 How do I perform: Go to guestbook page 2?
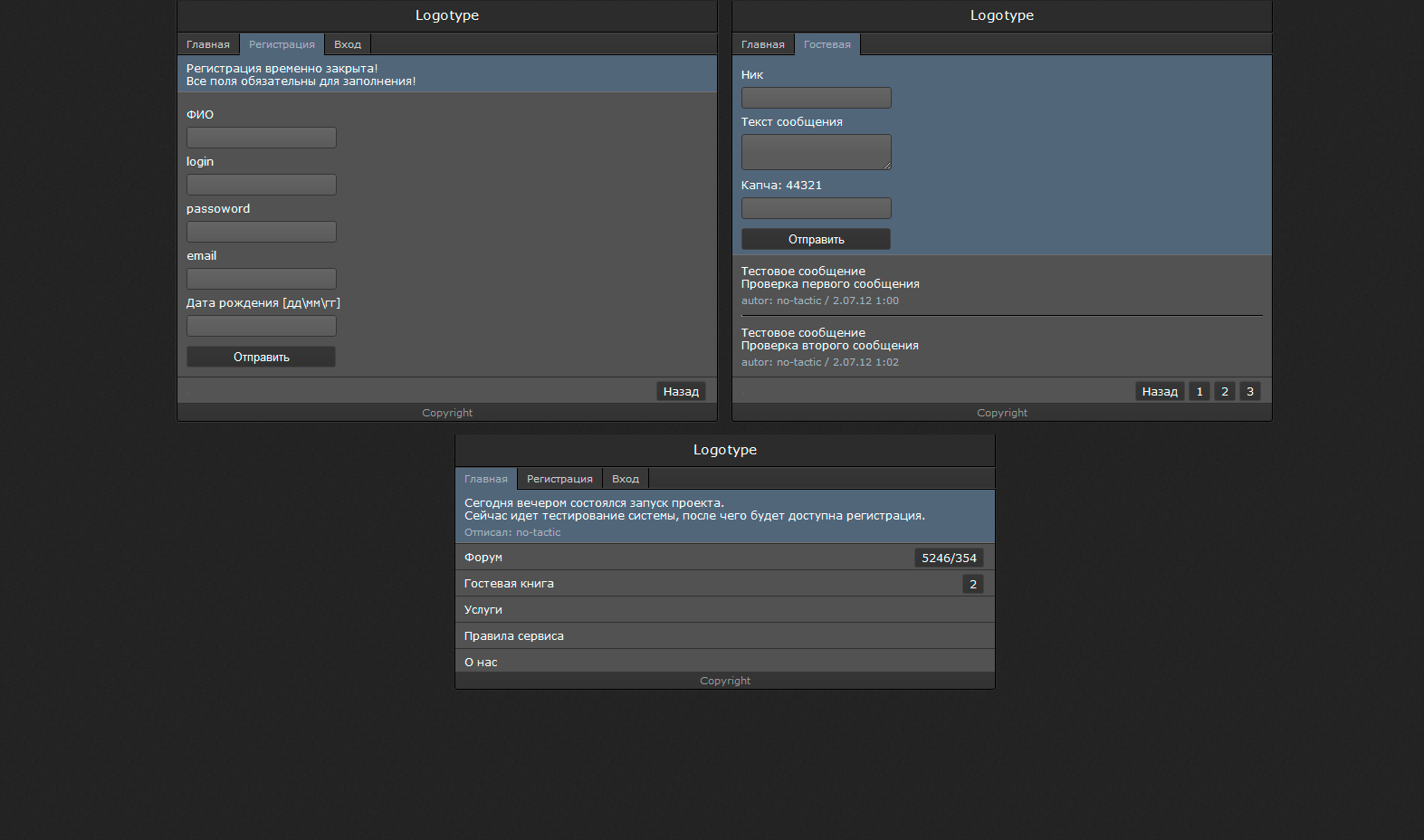click(x=1224, y=391)
